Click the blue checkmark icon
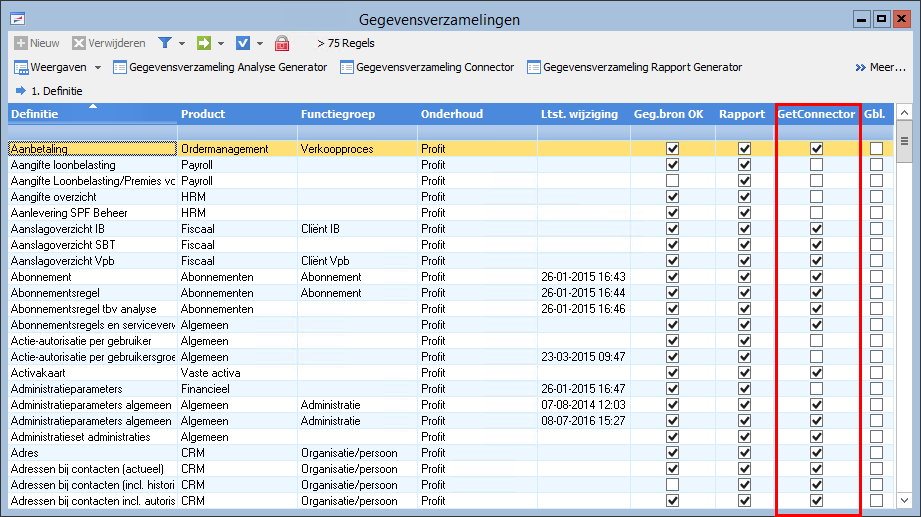The width and height of the screenshot is (921, 517). 243,43
